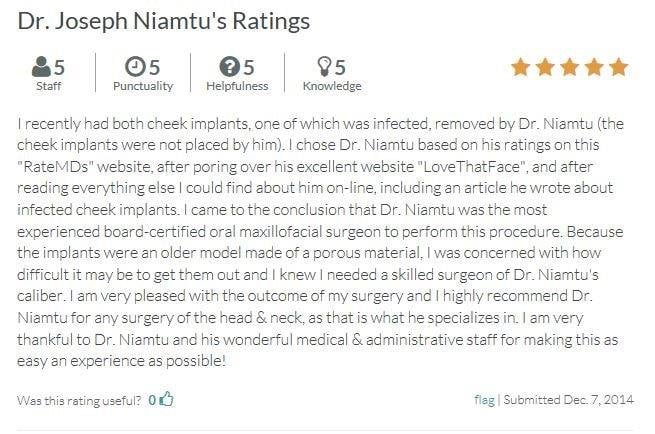Image resolution: width=655 pixels, height=434 pixels.
Task: Flag this review
Action: coord(484,400)
